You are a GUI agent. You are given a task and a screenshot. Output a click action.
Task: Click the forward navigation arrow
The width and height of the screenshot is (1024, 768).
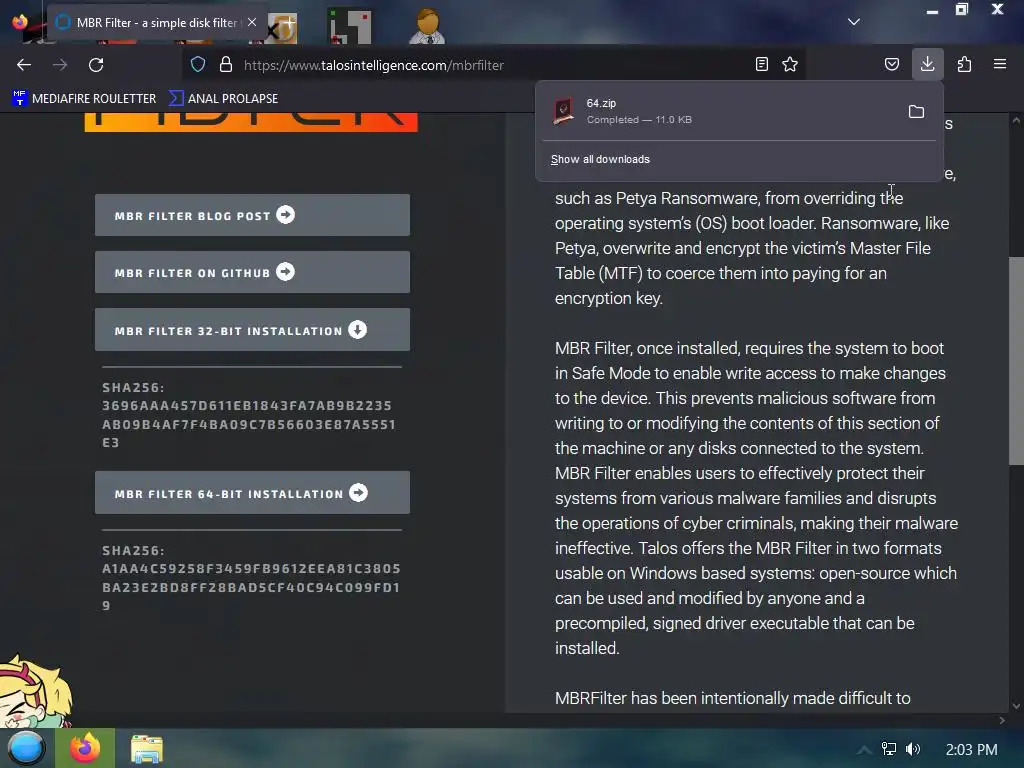[60, 65]
